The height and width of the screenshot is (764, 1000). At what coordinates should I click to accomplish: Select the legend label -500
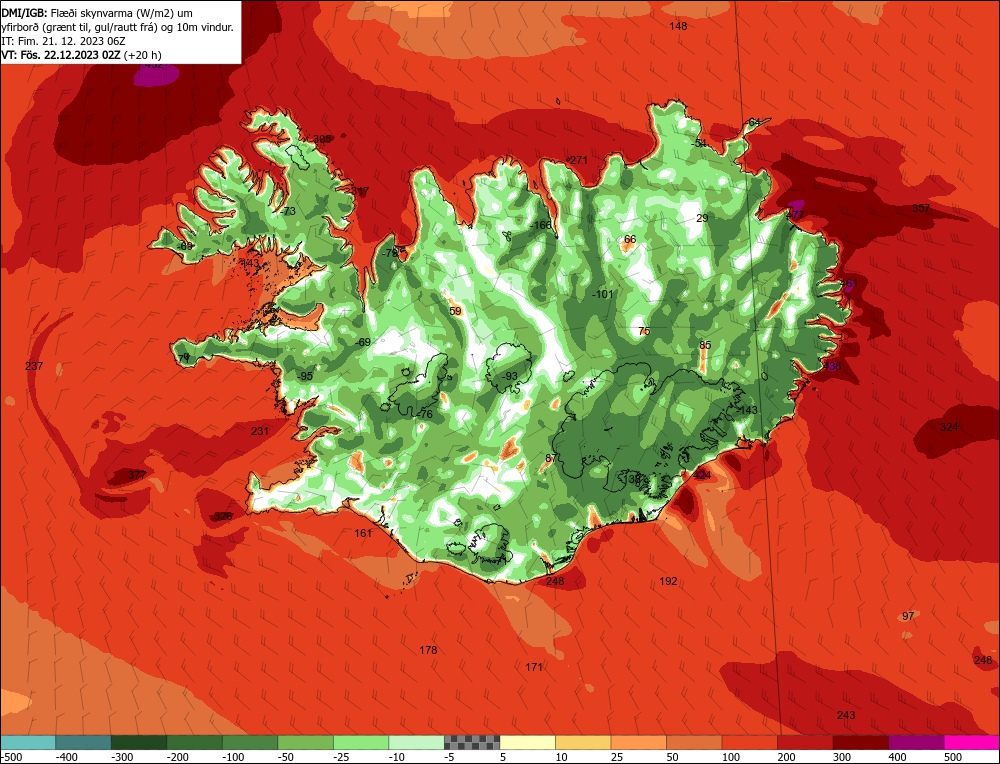coord(11,757)
